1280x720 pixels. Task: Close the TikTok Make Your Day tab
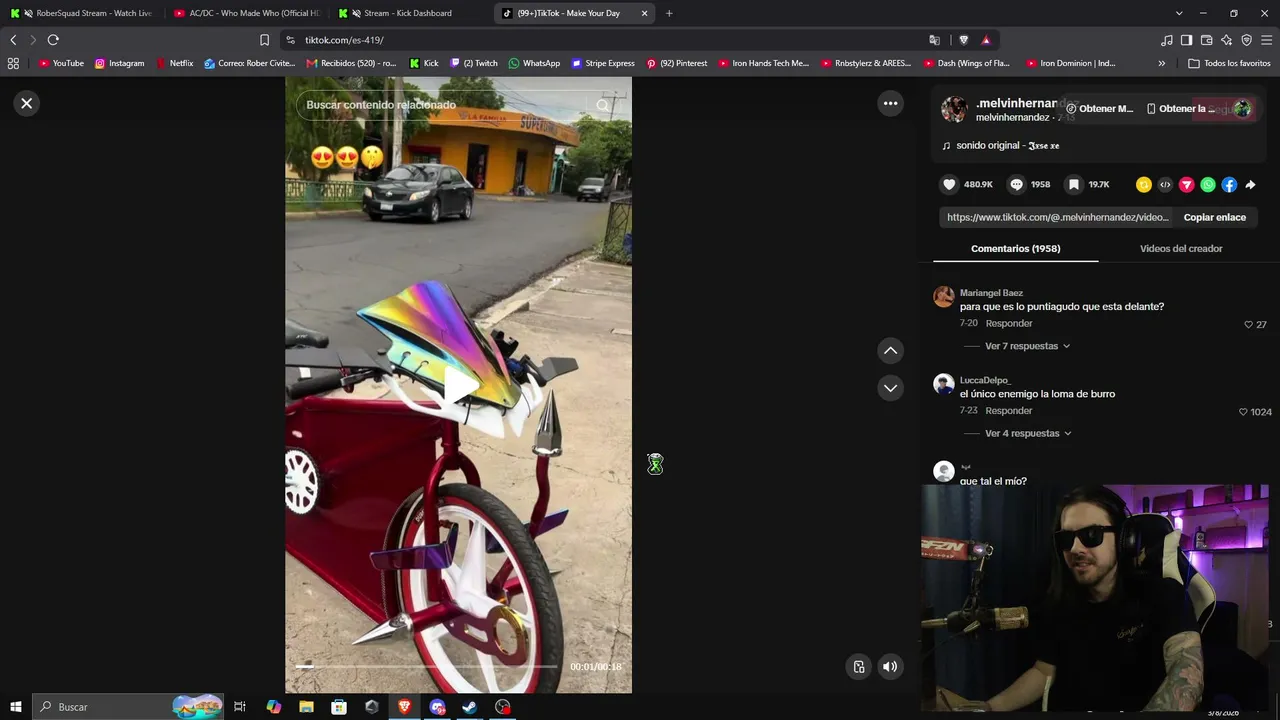coord(644,13)
